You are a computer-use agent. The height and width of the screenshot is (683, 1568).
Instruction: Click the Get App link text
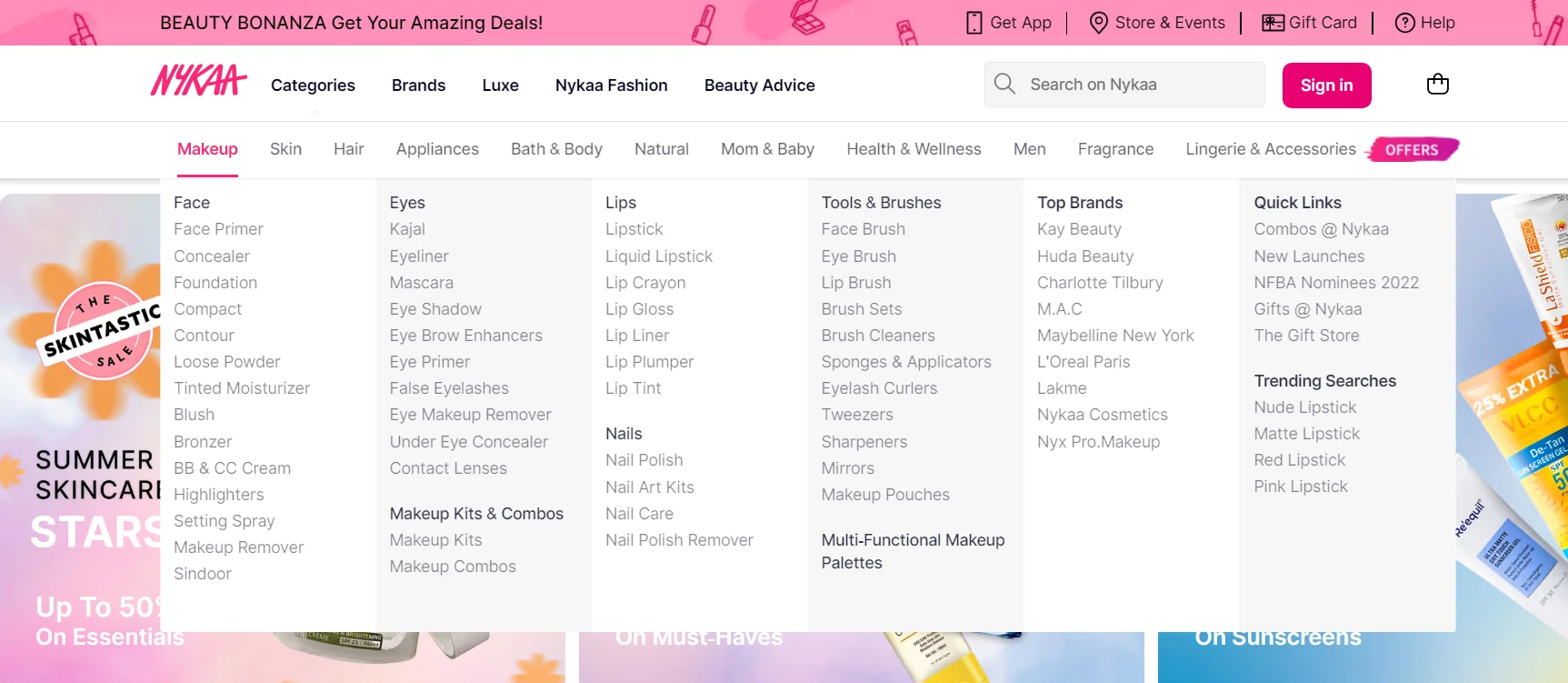point(1021,23)
